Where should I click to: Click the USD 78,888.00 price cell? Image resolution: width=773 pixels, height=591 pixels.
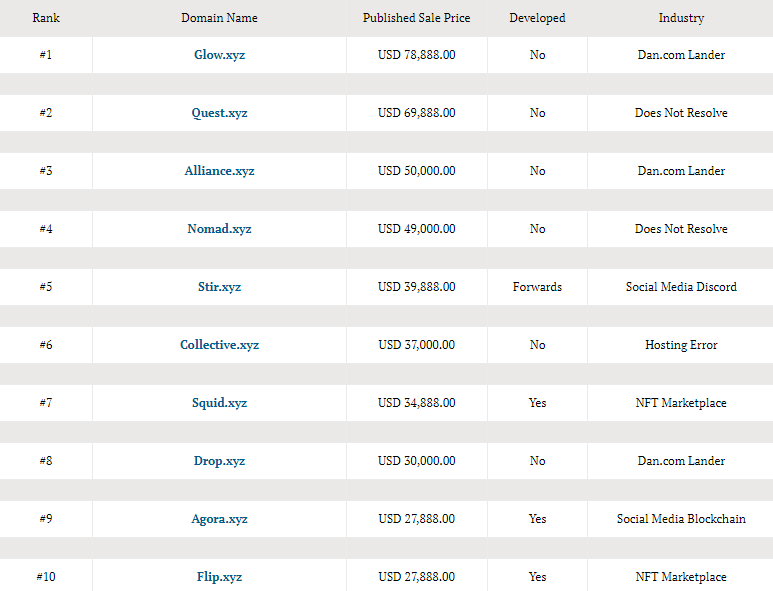(x=416, y=55)
